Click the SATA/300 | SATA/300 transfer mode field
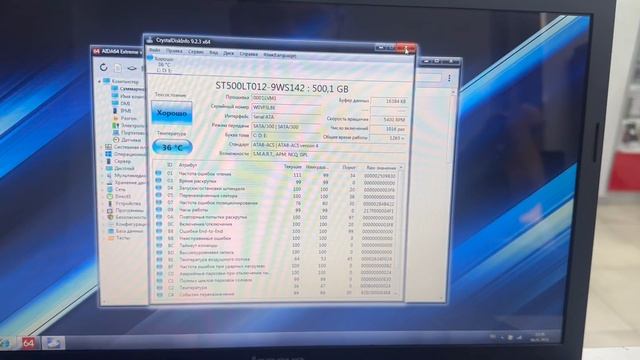This screenshot has height=360, width=640. pos(286,127)
